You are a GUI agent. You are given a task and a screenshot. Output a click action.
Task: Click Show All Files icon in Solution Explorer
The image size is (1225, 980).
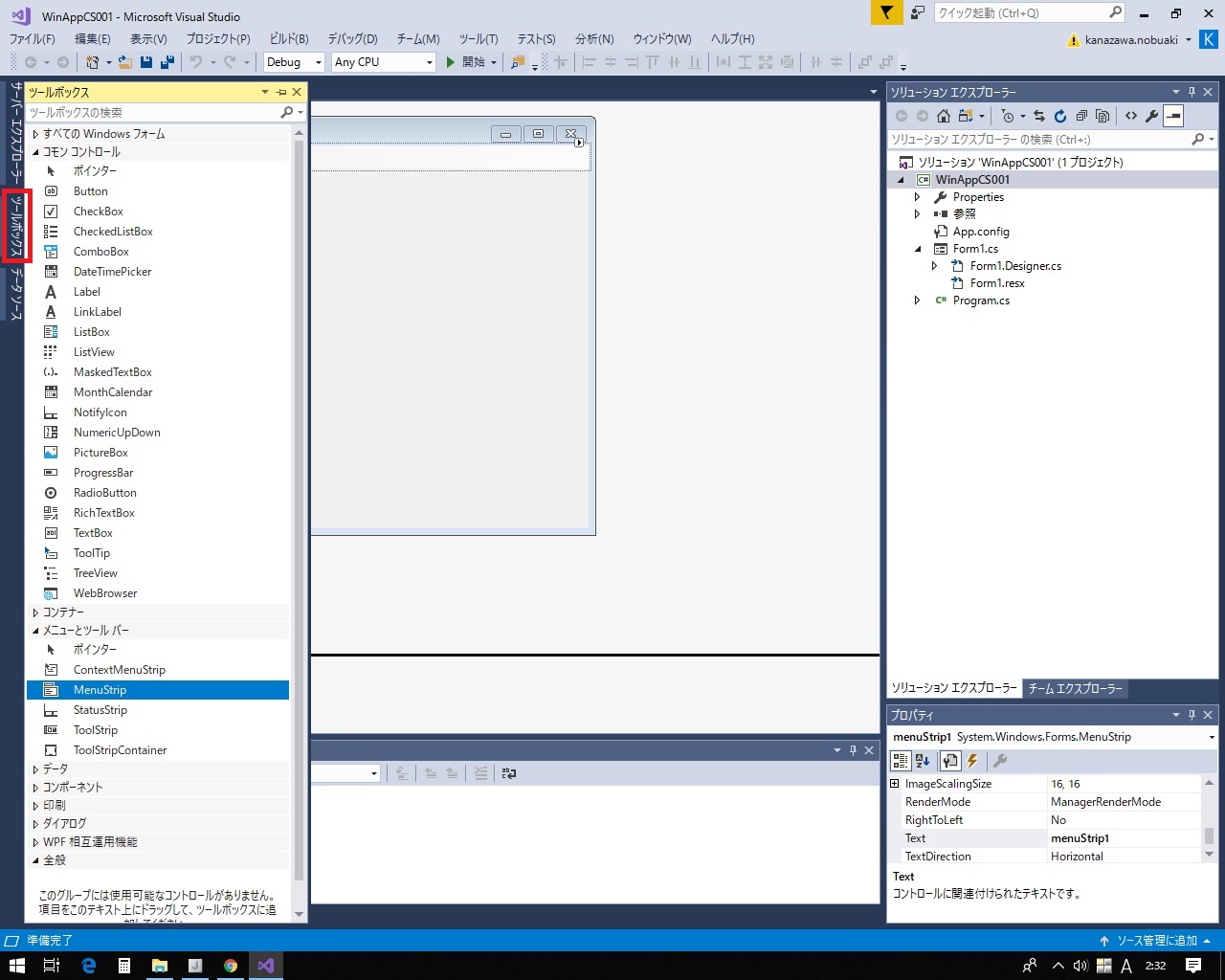[1102, 116]
